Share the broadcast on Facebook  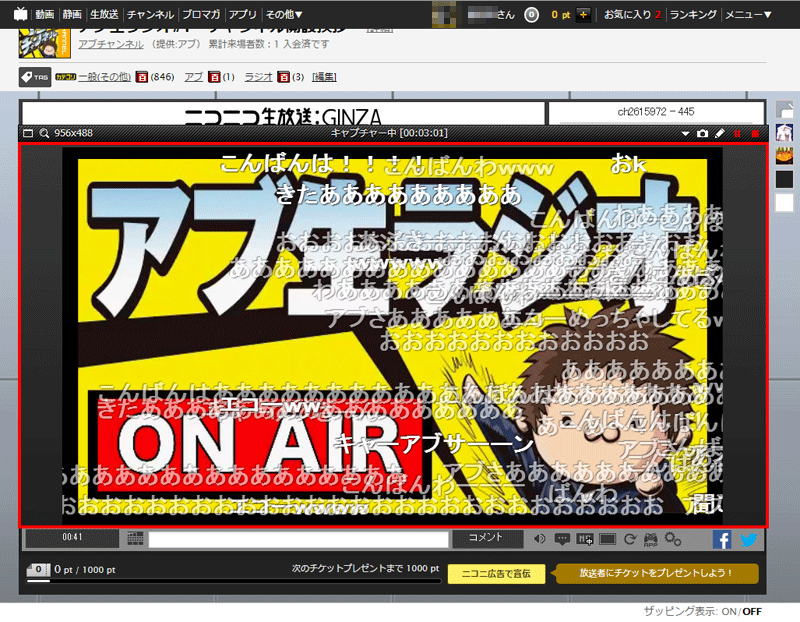[722, 539]
